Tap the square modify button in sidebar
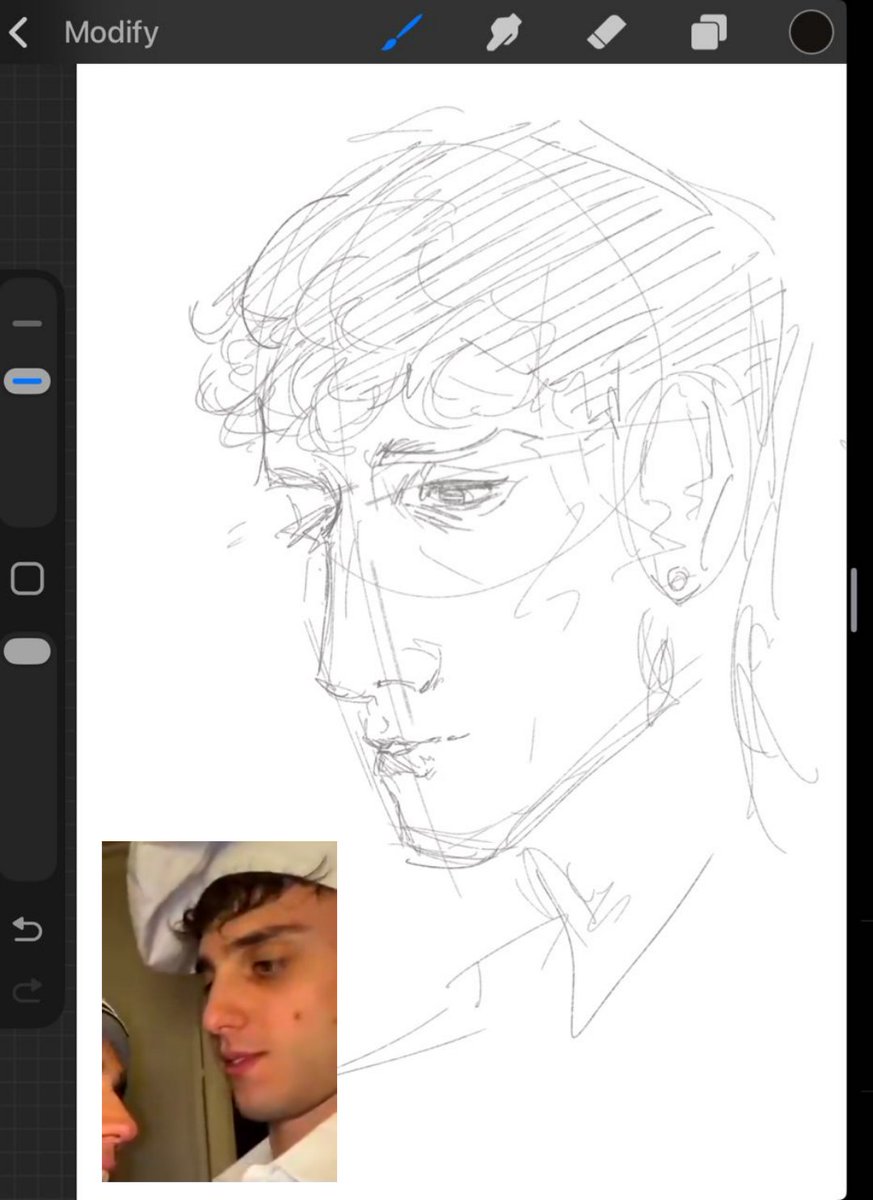Image resolution: width=873 pixels, height=1200 pixels. (x=27, y=579)
